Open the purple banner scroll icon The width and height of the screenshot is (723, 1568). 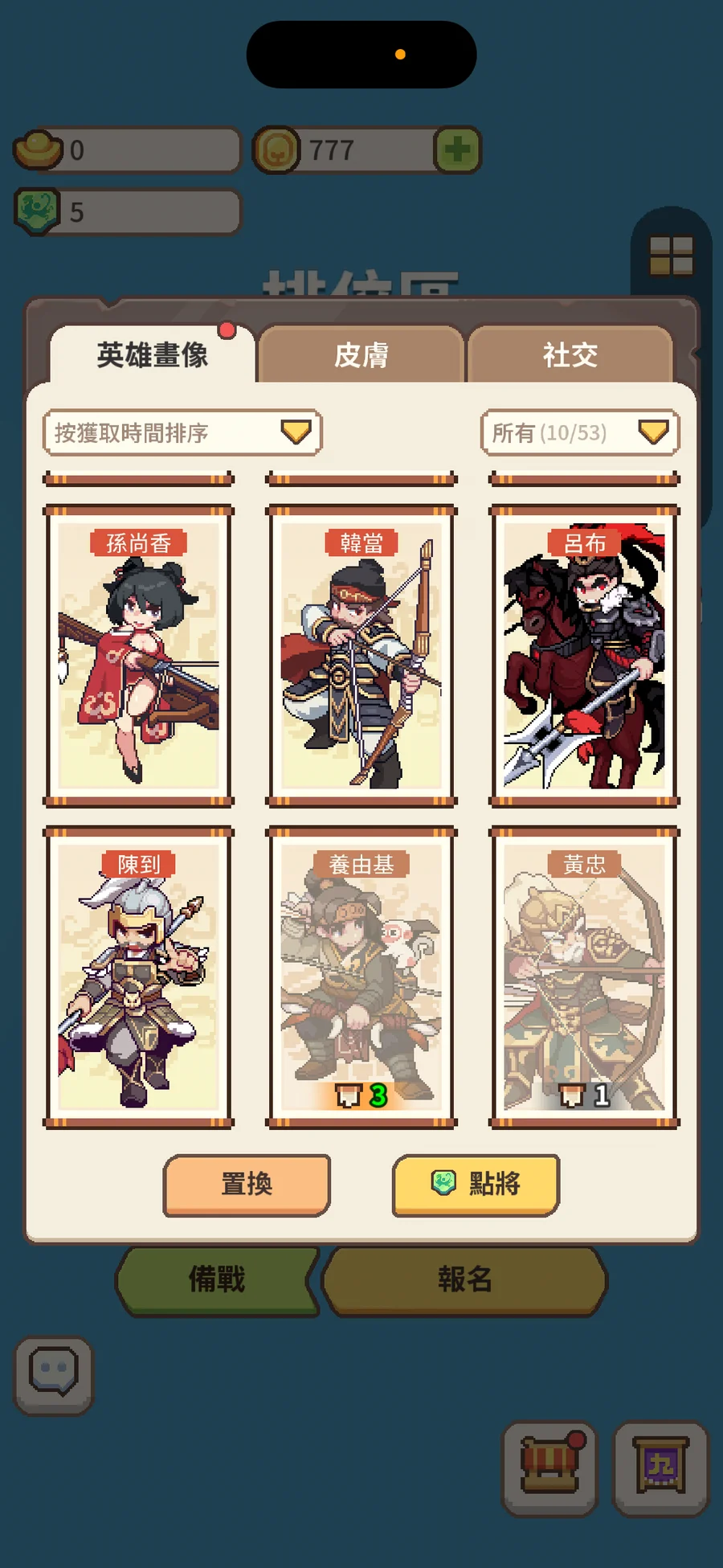coord(660,1468)
